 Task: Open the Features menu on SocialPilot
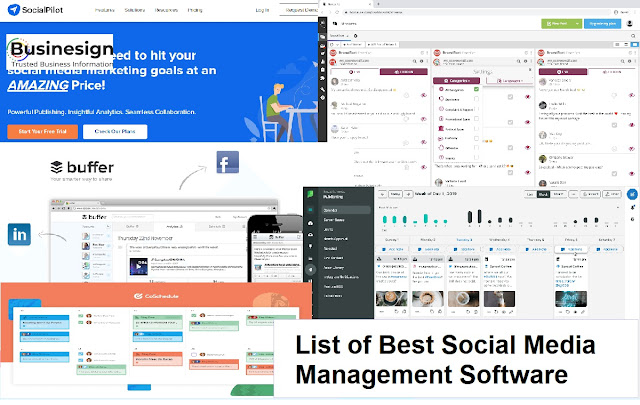[104, 10]
